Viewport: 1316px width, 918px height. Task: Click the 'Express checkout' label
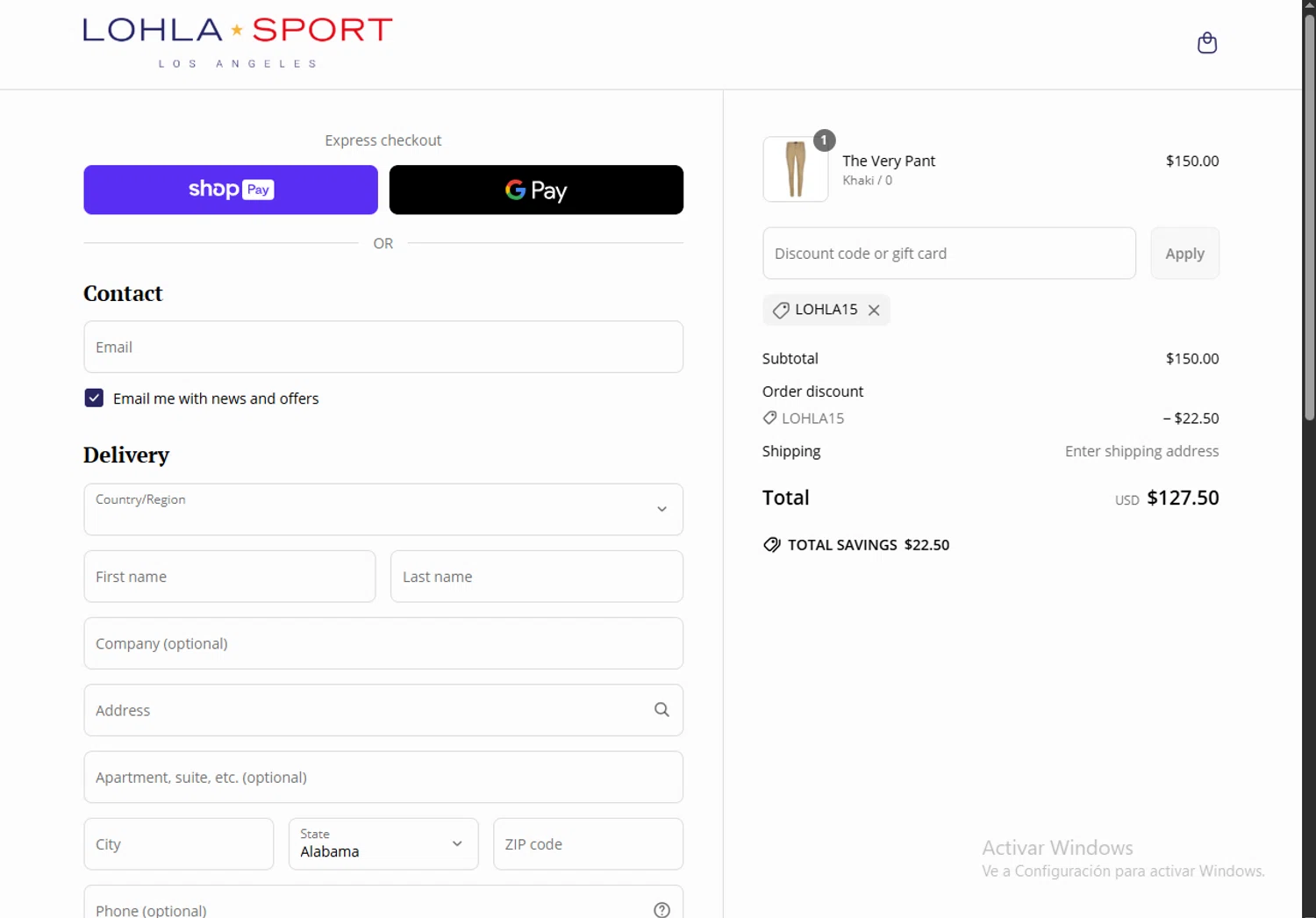point(383,140)
